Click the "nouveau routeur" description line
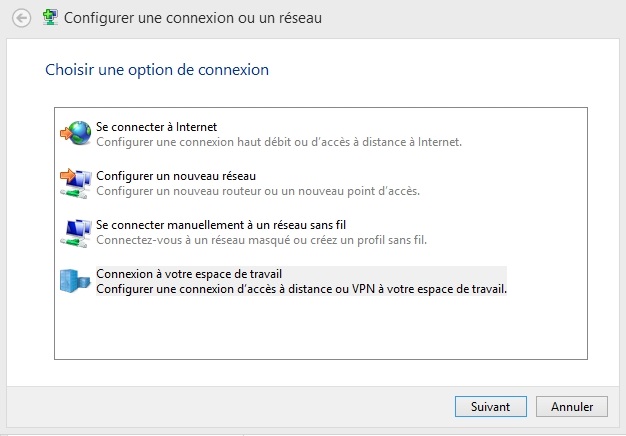Viewport: 626px width, 436px height. coord(258,191)
